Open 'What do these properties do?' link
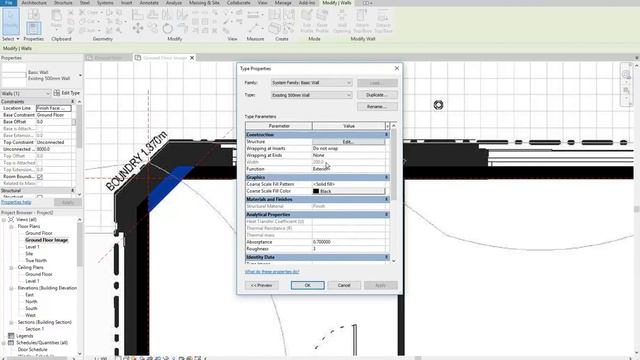640x360 pixels. pyautogui.click(x=272, y=272)
